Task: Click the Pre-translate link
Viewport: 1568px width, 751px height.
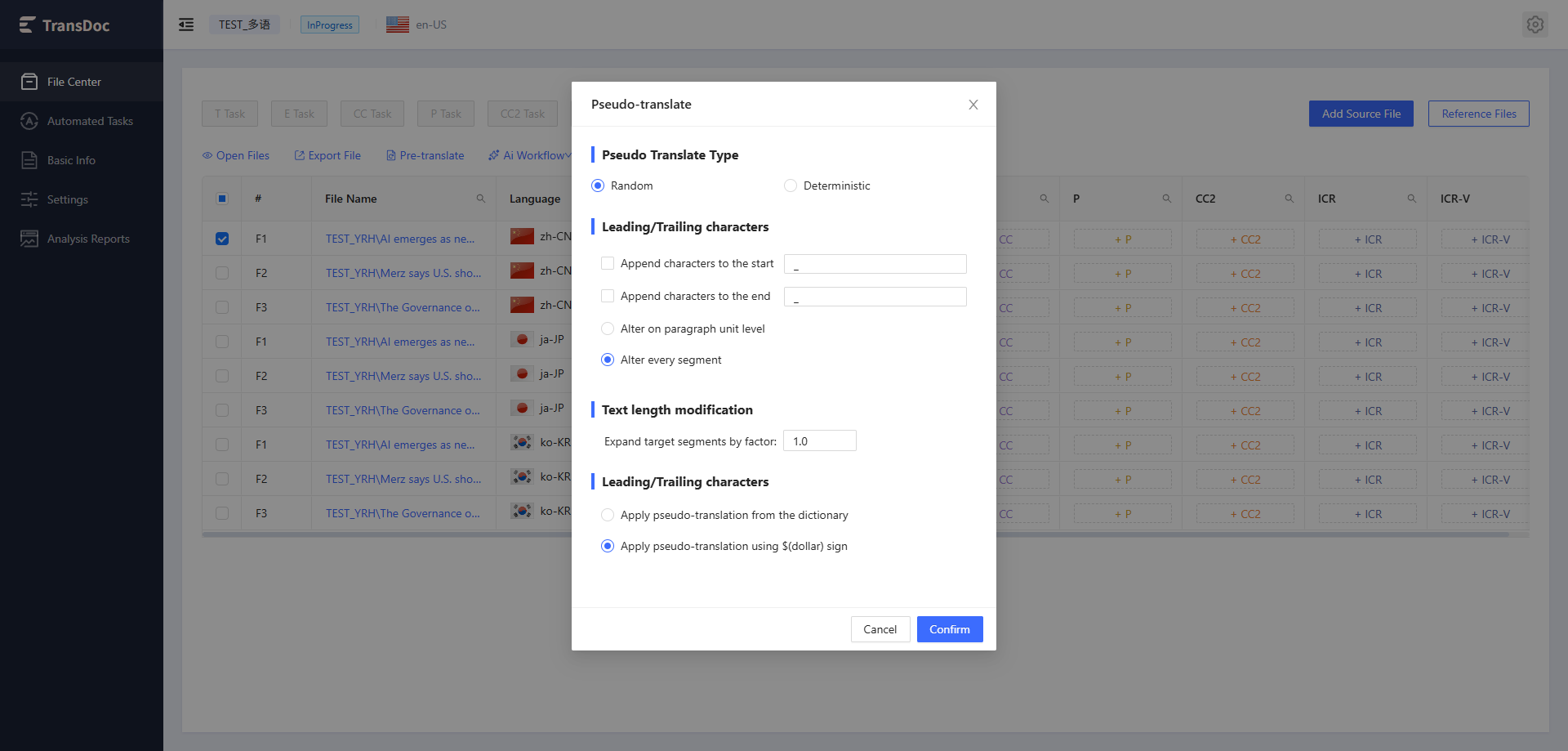Action: (x=425, y=155)
